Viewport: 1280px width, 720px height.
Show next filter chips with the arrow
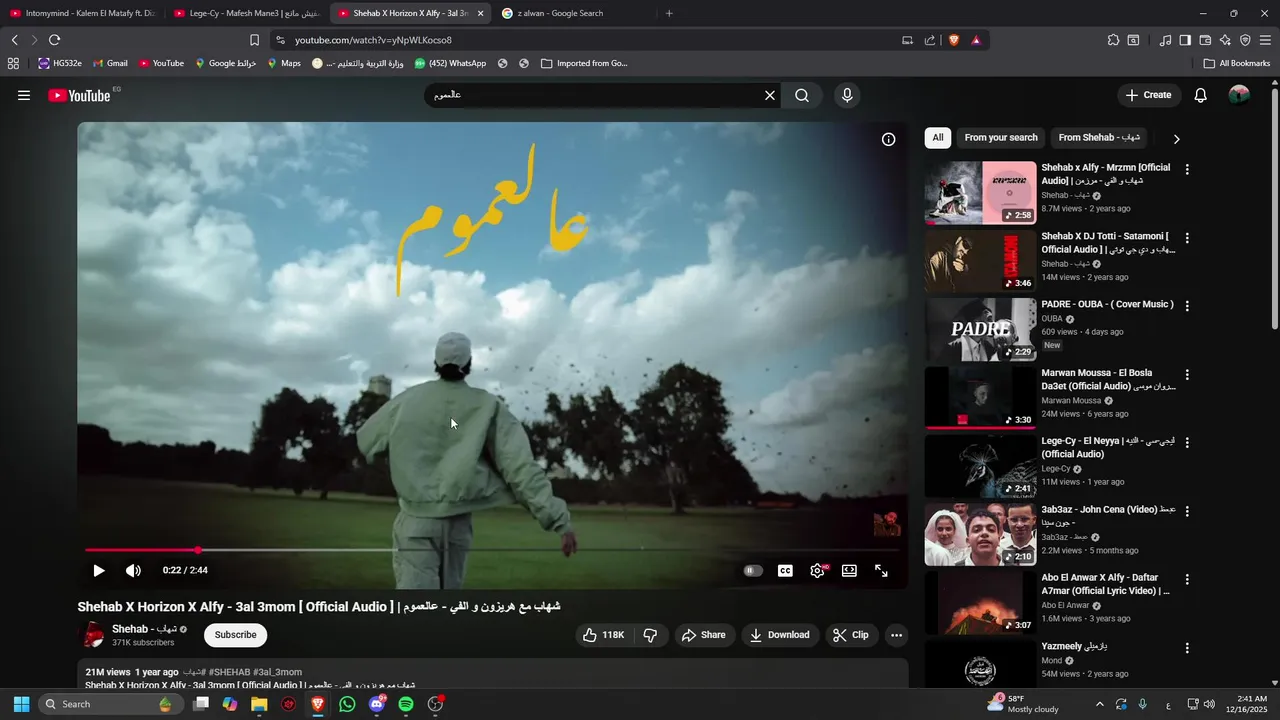pyautogui.click(x=1176, y=139)
